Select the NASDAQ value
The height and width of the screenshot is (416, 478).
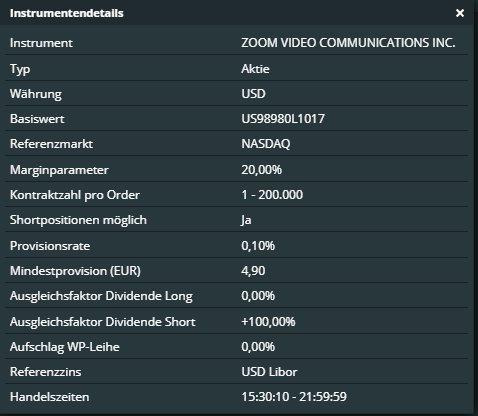click(266, 144)
